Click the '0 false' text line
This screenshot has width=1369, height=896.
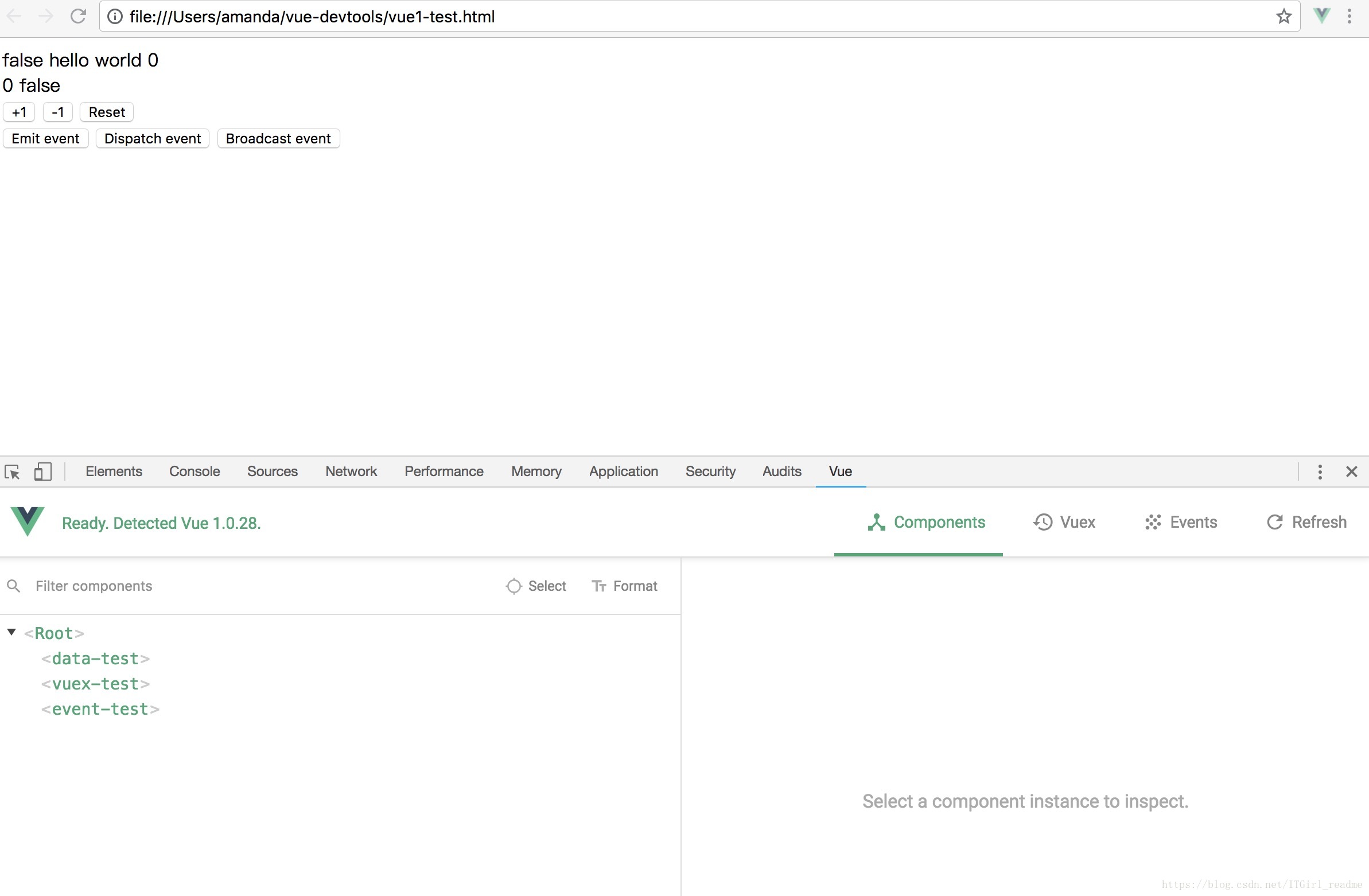pos(31,85)
